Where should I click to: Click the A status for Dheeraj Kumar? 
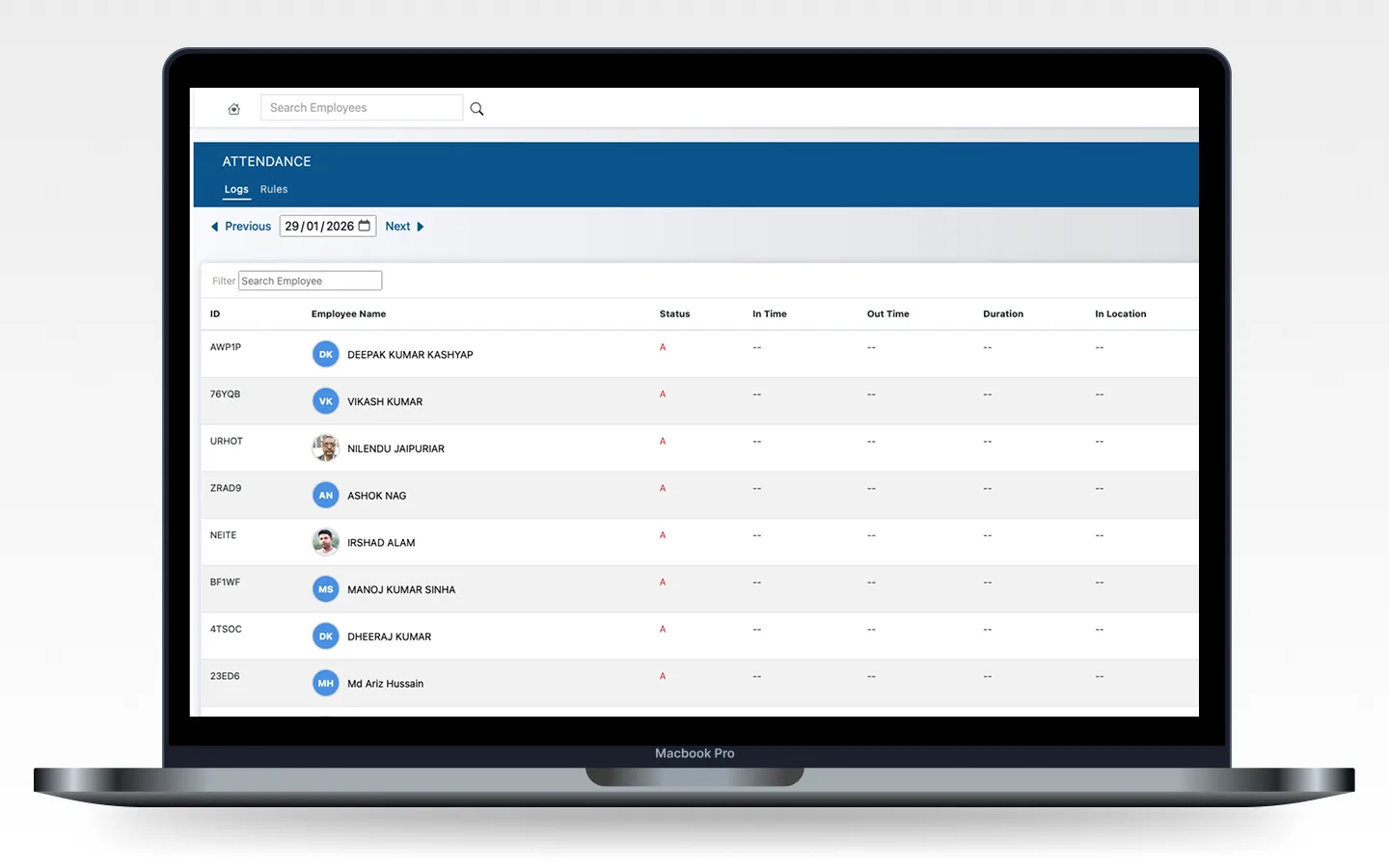pos(663,629)
